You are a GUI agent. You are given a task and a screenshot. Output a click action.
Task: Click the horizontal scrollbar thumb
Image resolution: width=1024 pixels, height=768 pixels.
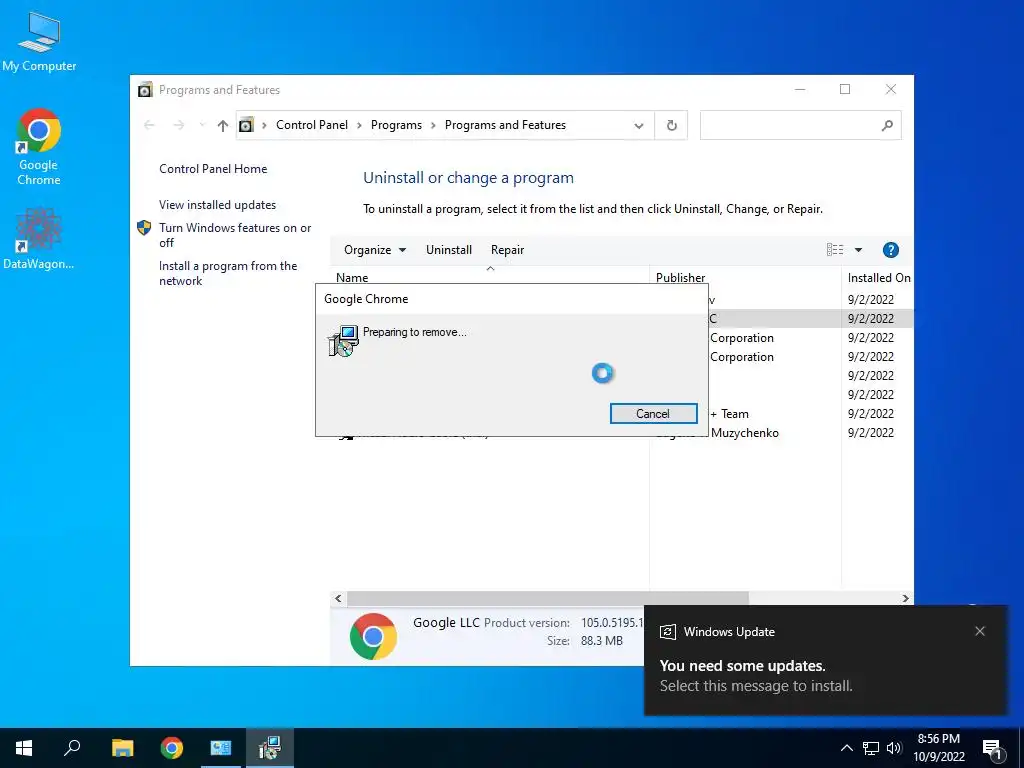547,598
